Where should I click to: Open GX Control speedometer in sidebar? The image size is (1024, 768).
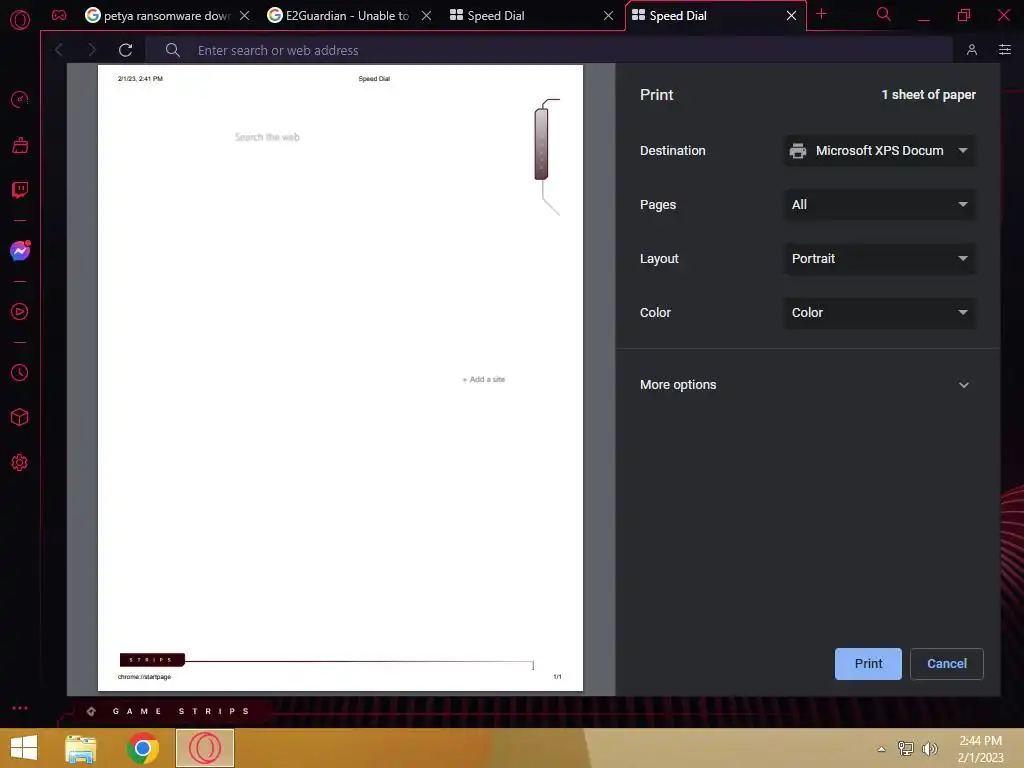point(20,99)
